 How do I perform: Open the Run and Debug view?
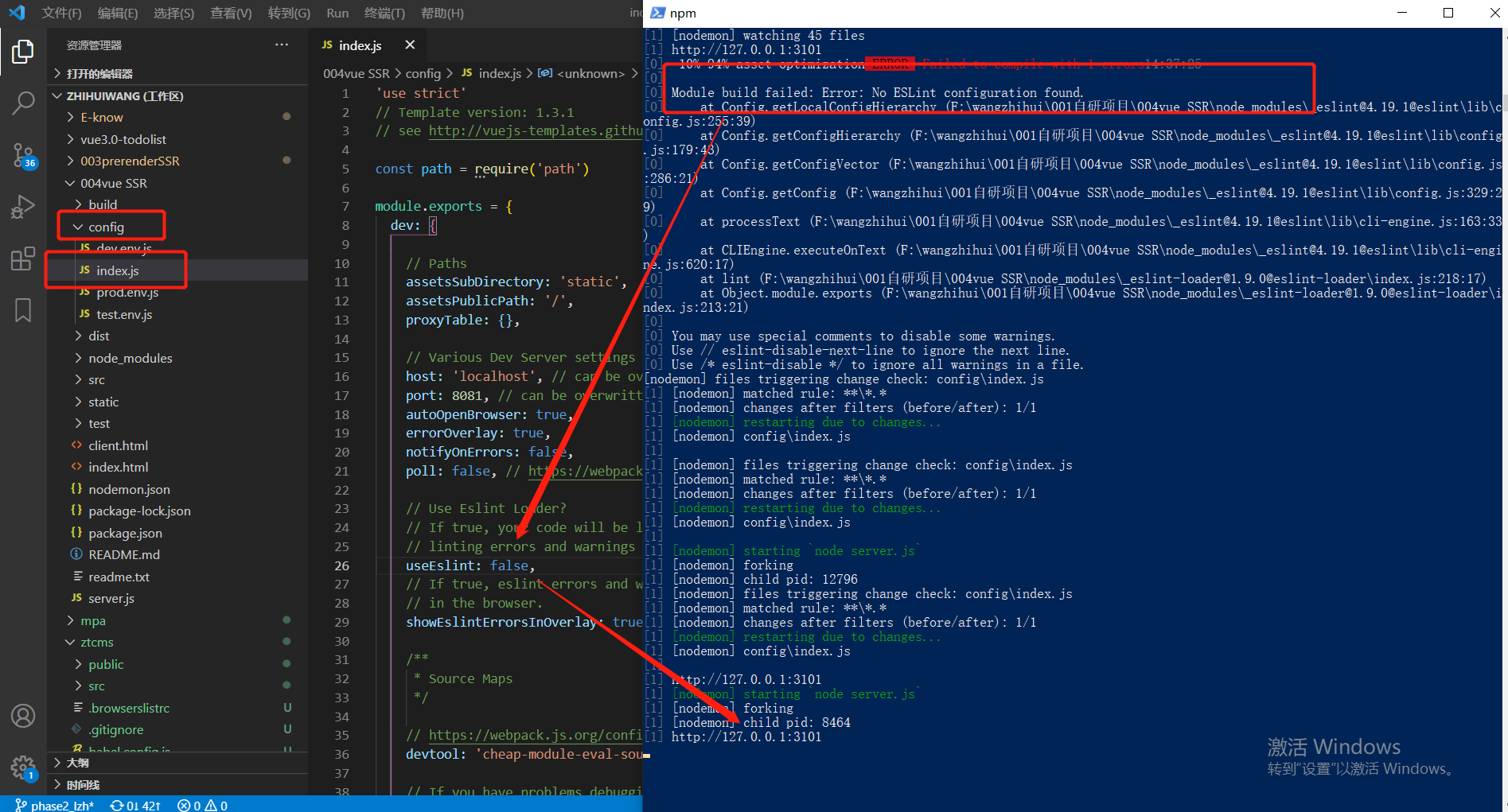(x=23, y=206)
